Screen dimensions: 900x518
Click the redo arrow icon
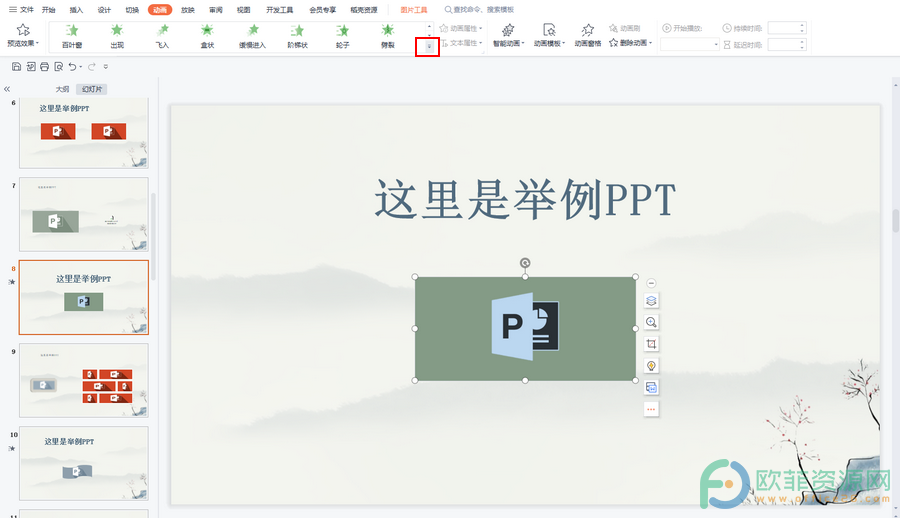[91, 67]
